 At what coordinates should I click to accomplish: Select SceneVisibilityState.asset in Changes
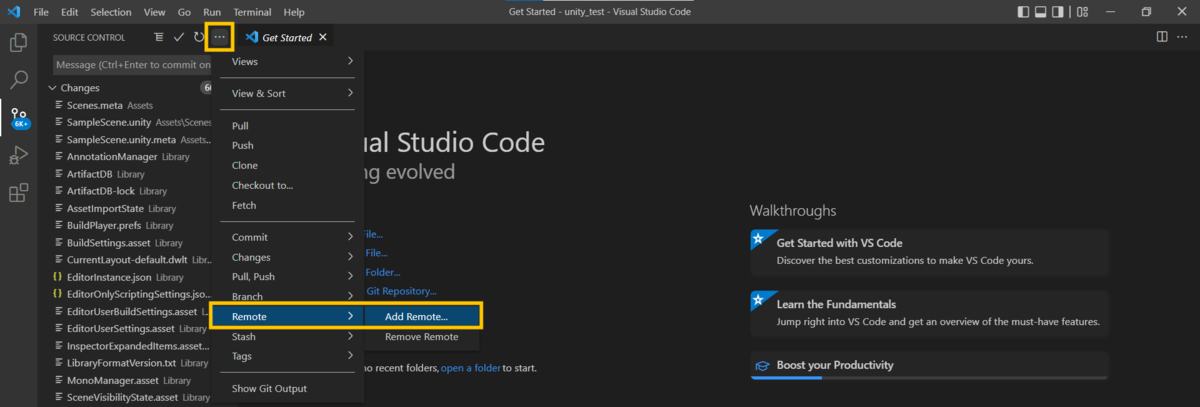click(x=125, y=397)
